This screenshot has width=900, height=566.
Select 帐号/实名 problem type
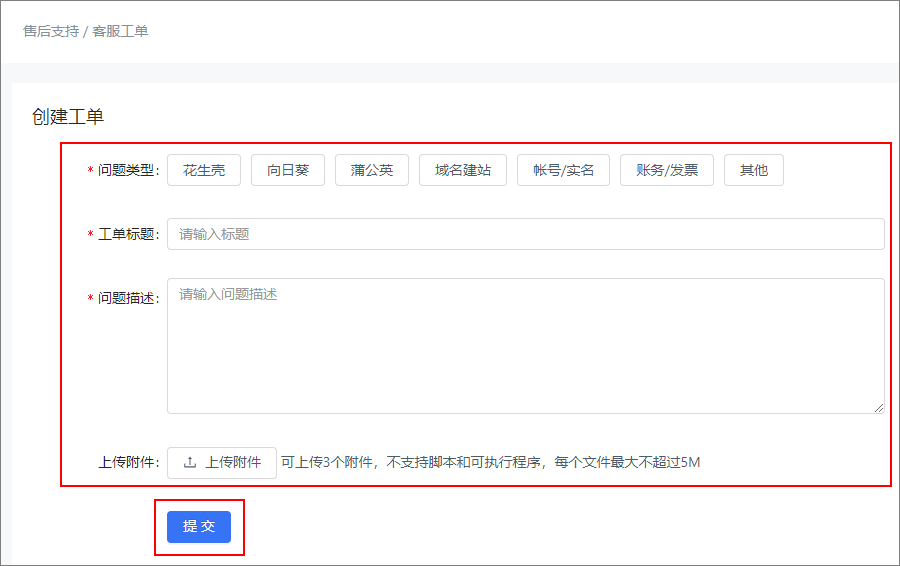[x=563, y=170]
